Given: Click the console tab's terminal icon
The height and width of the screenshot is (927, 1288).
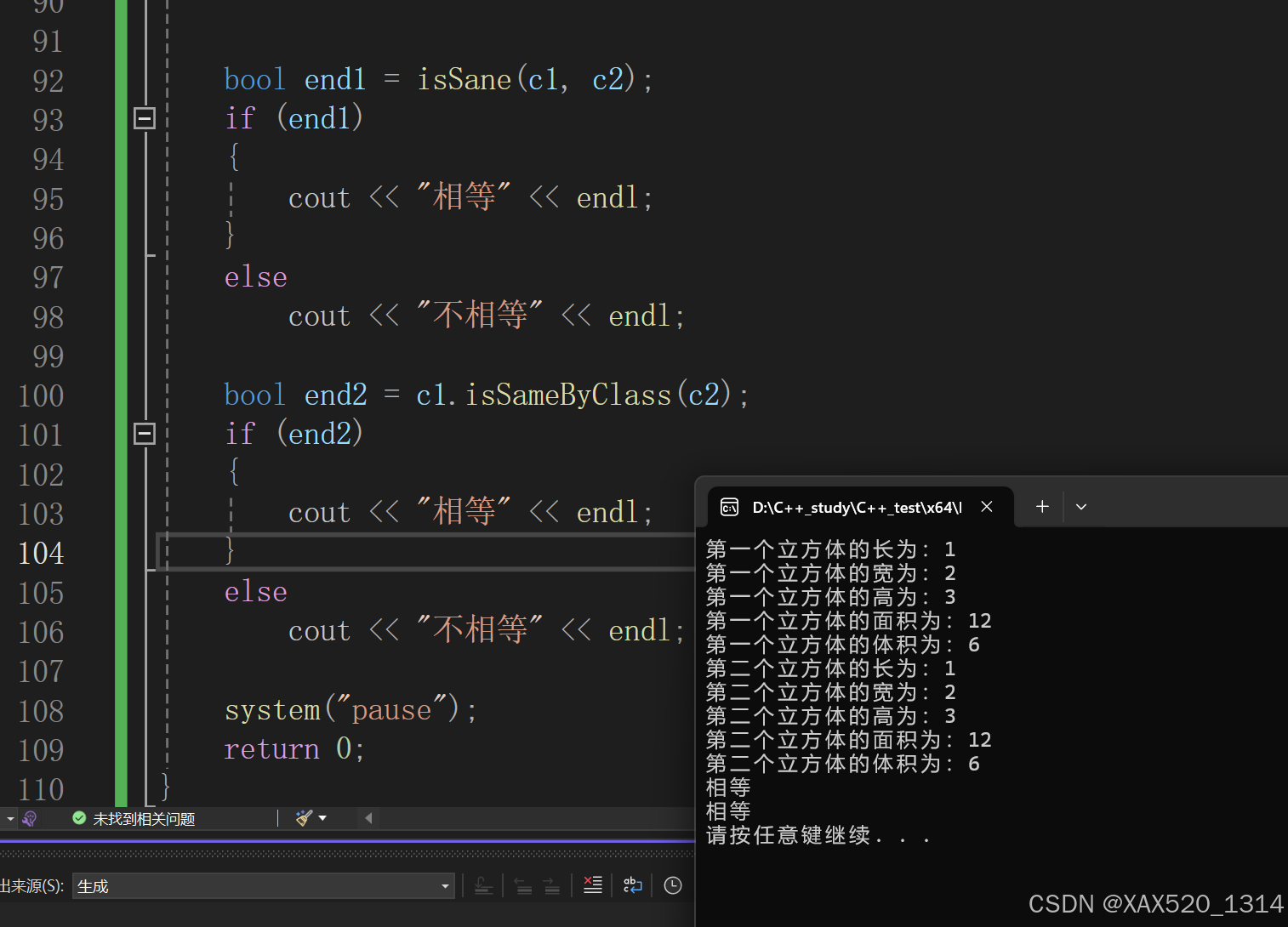Looking at the screenshot, I should 729,508.
